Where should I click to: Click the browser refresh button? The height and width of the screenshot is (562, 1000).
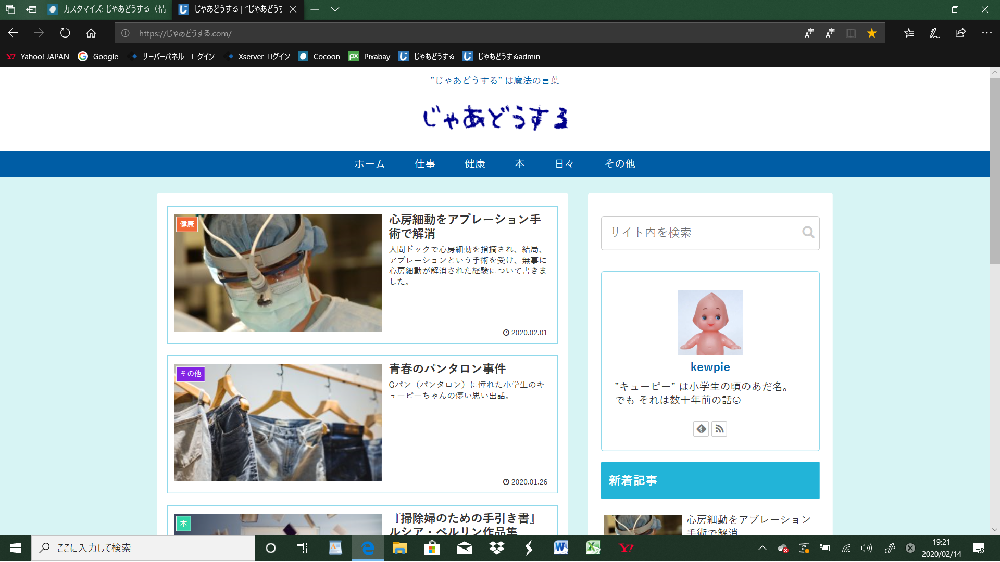tap(65, 33)
